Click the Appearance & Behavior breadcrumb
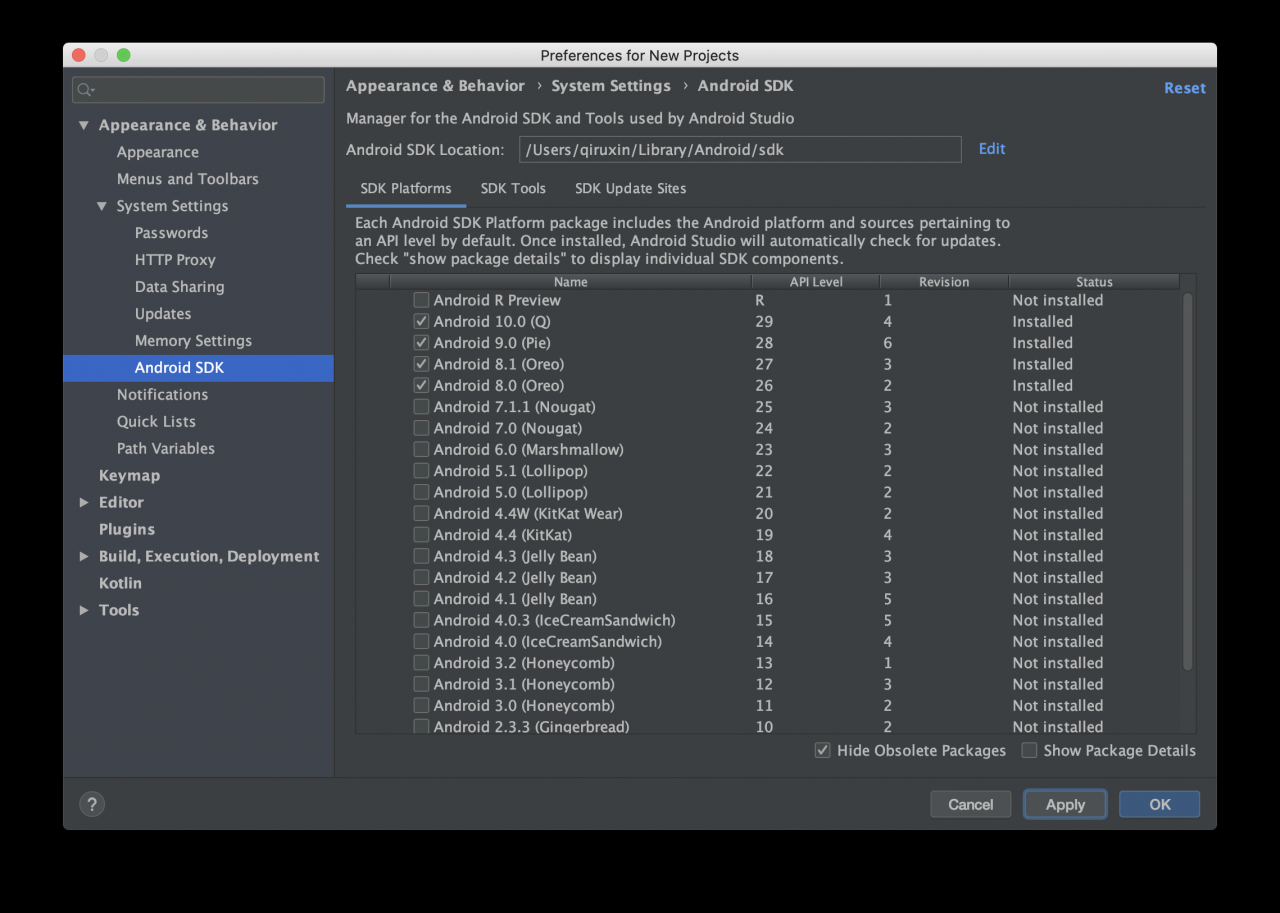 435,86
